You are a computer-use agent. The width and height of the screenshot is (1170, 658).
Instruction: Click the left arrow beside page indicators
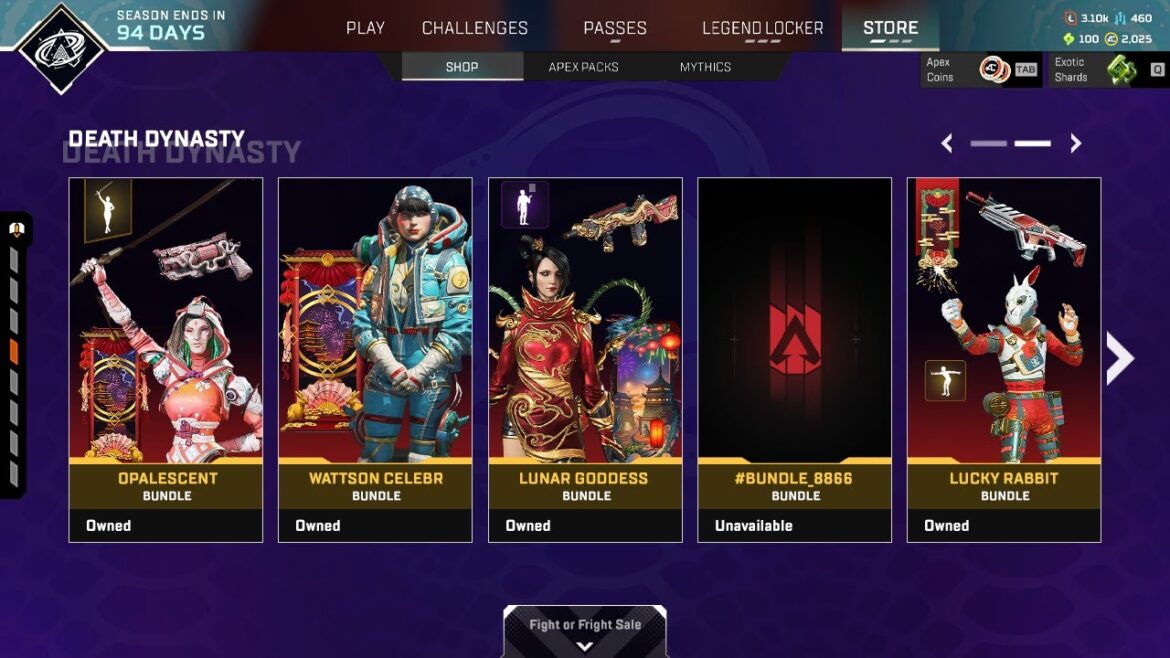pyautogui.click(x=947, y=143)
